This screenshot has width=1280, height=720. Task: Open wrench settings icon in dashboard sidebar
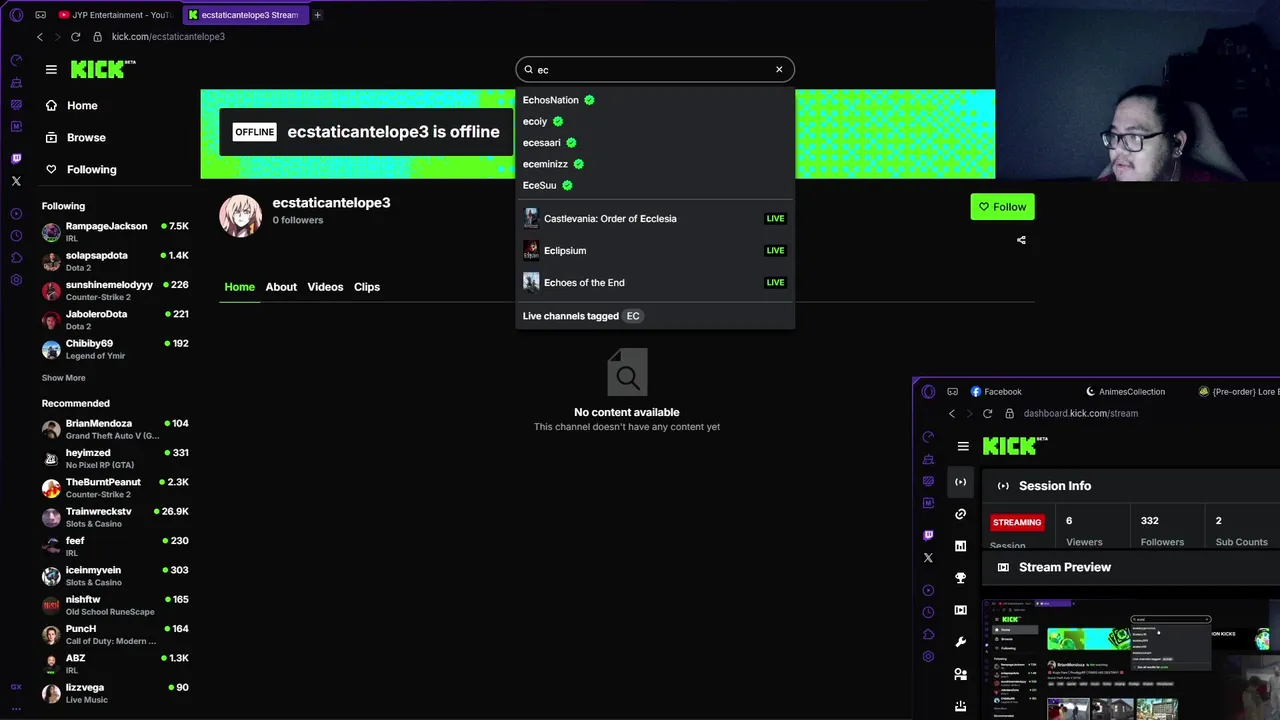pyautogui.click(x=960, y=642)
